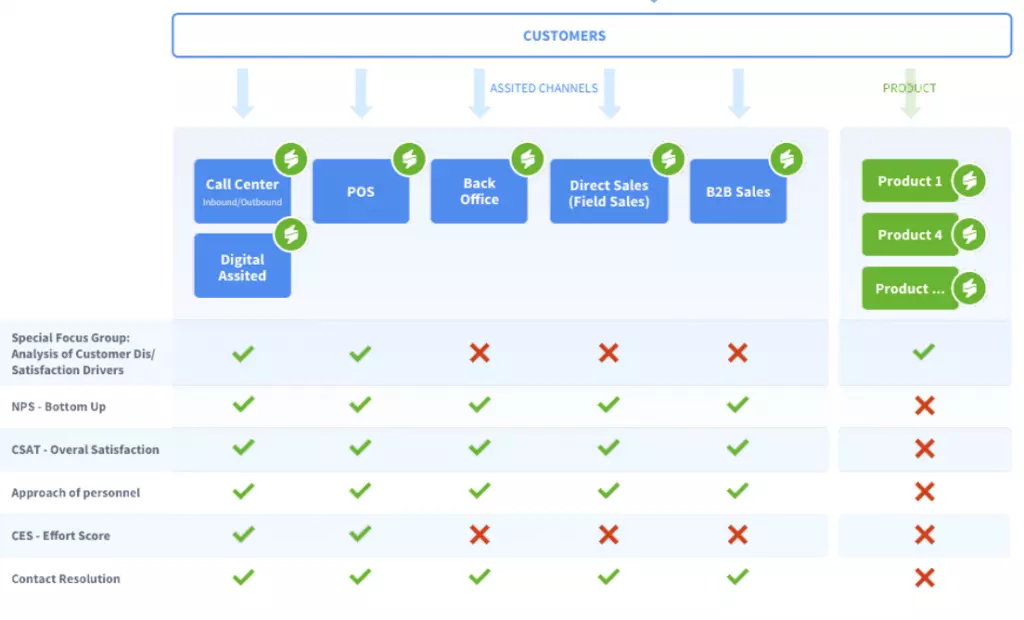Open the Direct Sales (Field Sales) box
Viewport: 1024px width, 620px height.
pyautogui.click(x=609, y=191)
